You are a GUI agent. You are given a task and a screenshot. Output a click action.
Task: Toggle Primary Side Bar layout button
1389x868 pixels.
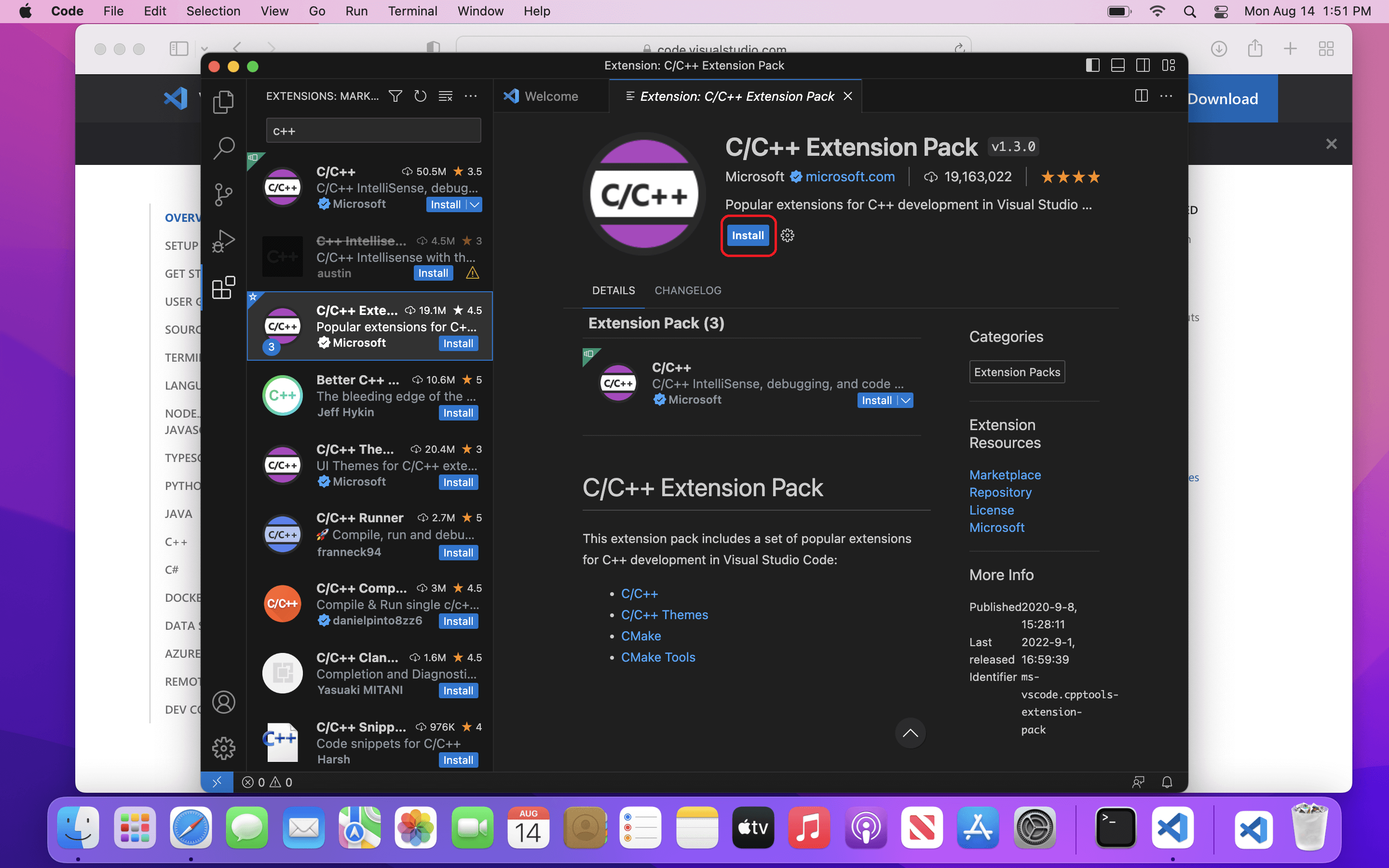(1092, 66)
